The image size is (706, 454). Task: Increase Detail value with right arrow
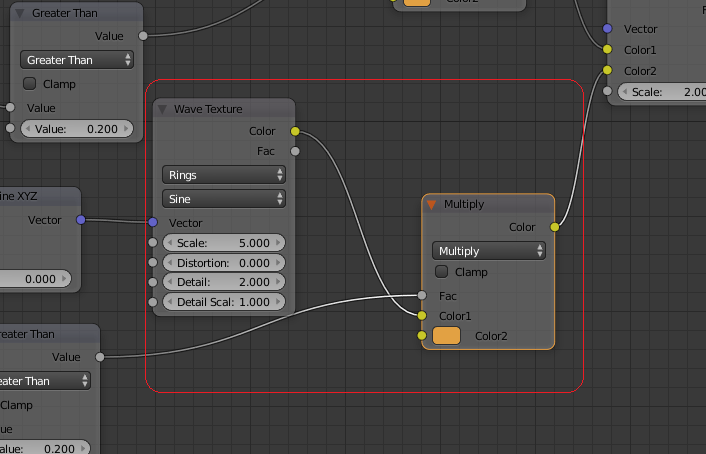pyautogui.click(x=278, y=282)
